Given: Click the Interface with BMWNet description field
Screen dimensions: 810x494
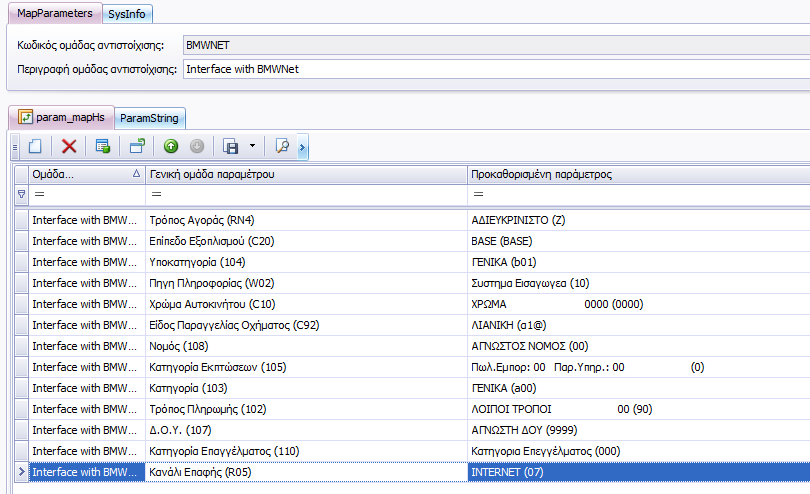Looking at the screenshot, I should click(495, 68).
